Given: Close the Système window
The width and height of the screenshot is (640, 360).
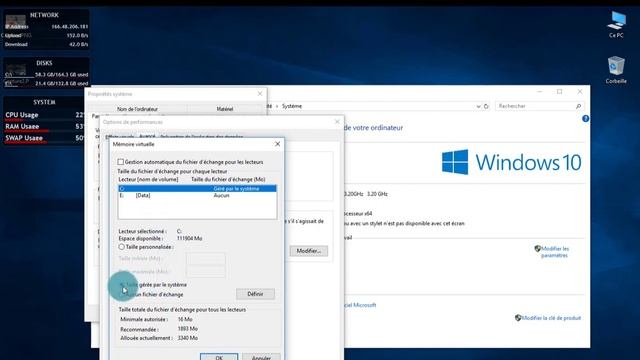Looking at the screenshot, I should [x=580, y=92].
